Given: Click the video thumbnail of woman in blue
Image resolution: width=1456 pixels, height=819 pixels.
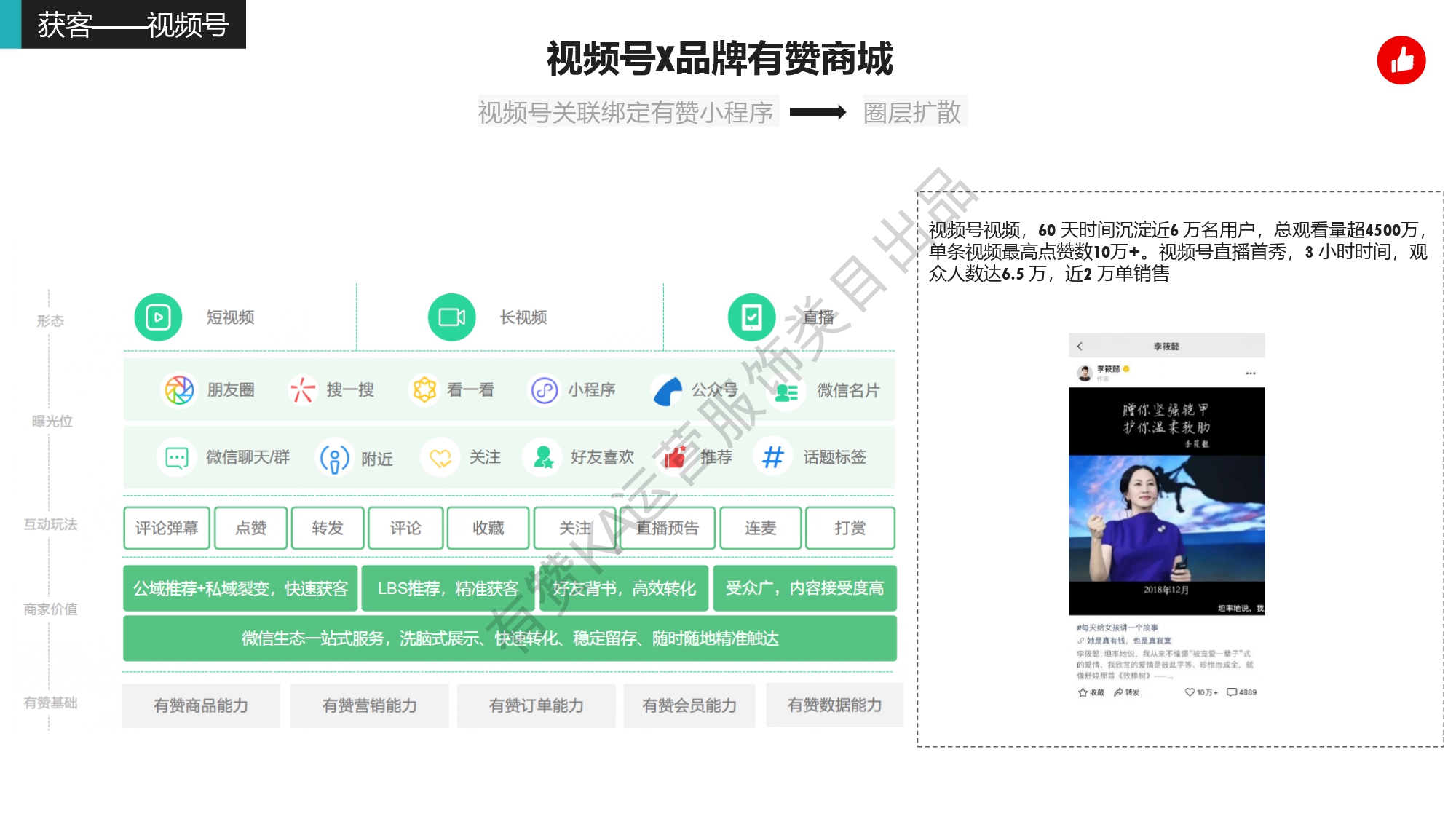Looking at the screenshot, I should (1166, 501).
